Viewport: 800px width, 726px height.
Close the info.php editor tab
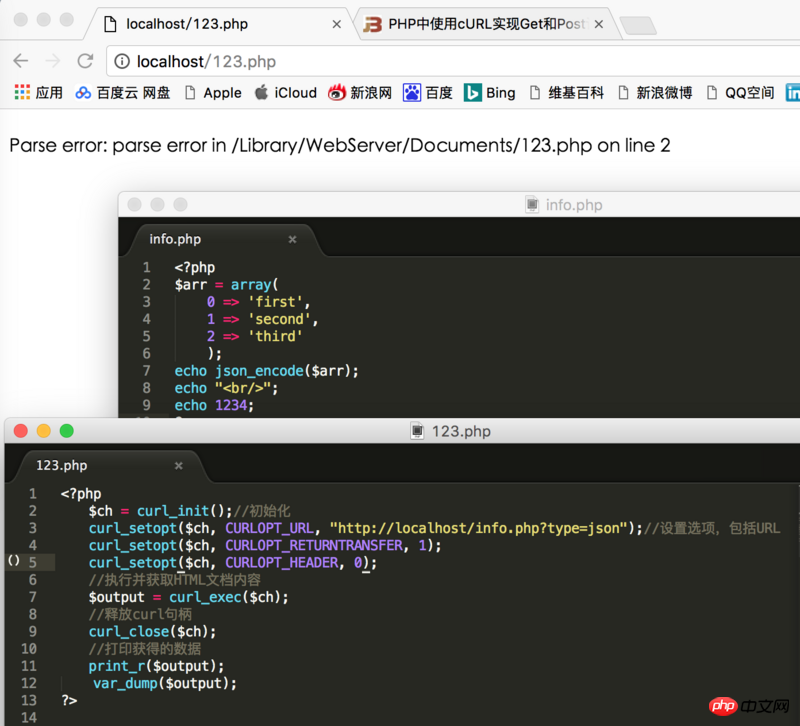[292, 240]
